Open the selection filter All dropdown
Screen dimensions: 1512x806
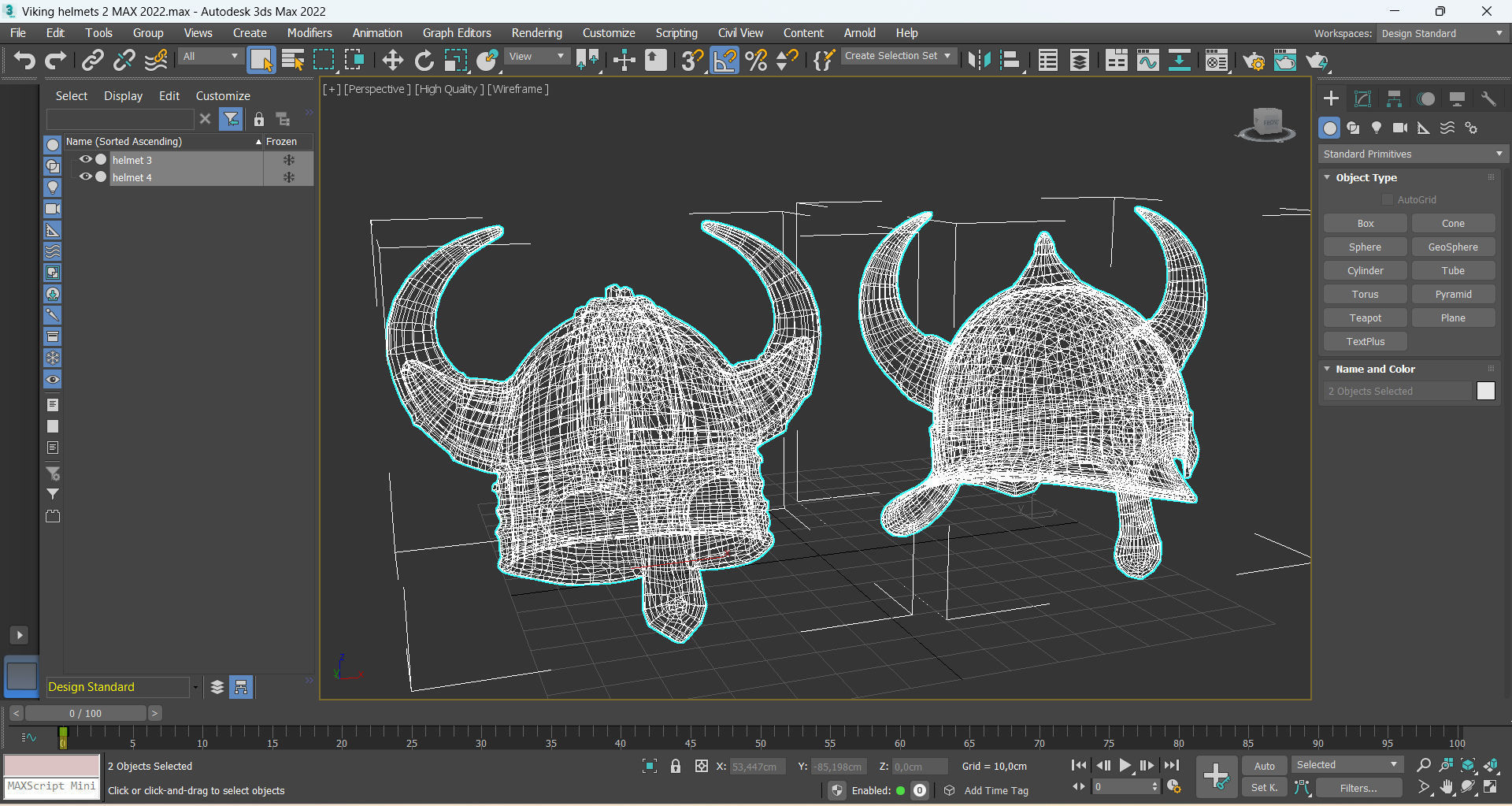tap(209, 57)
